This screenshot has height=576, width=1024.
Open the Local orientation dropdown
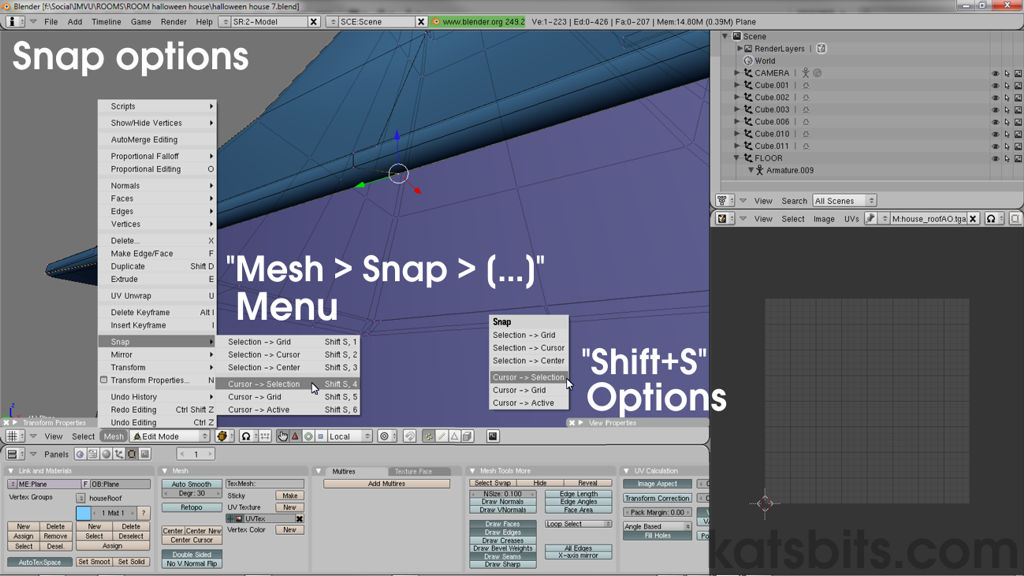point(349,436)
